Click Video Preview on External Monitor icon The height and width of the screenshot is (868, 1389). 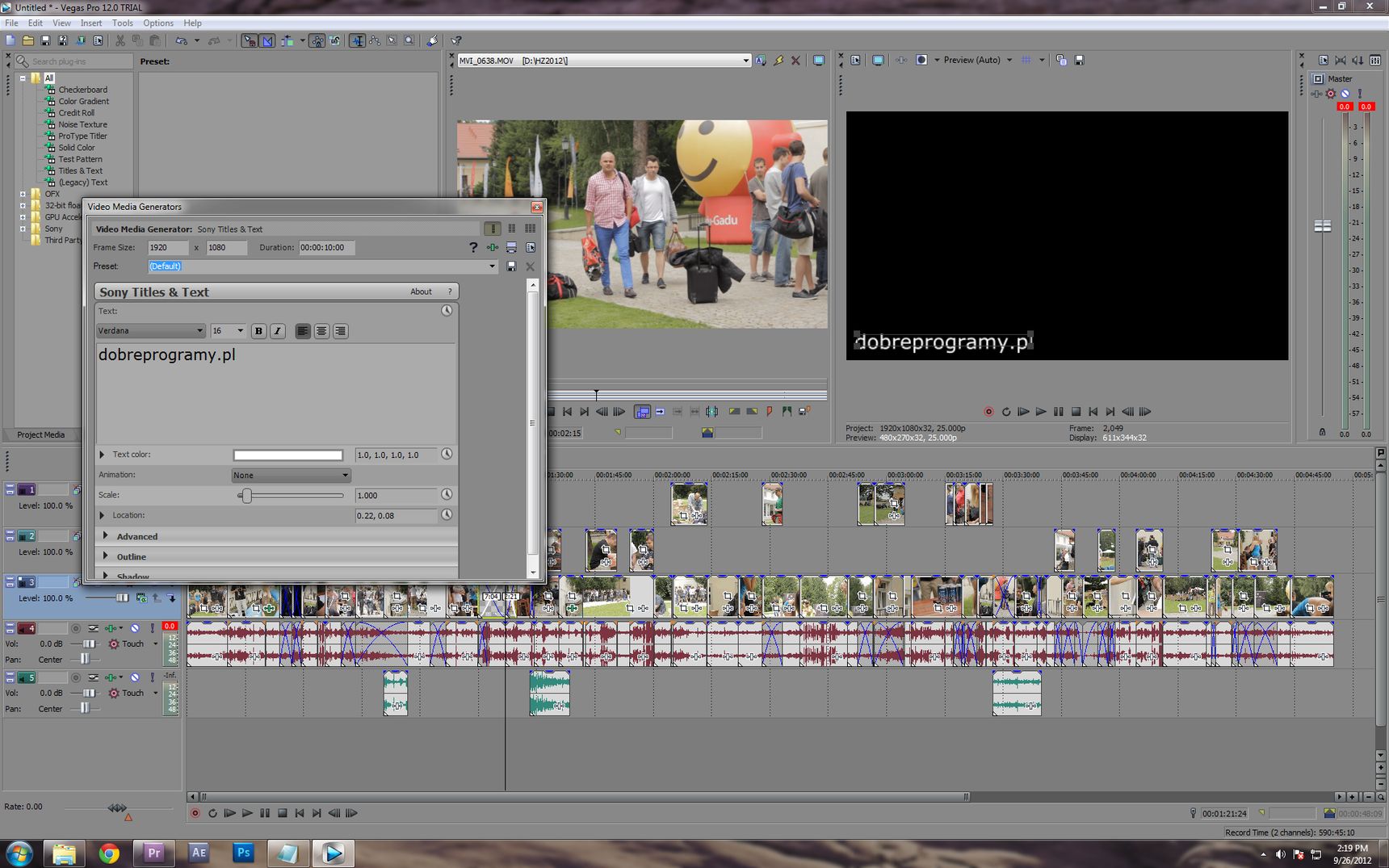click(878, 61)
